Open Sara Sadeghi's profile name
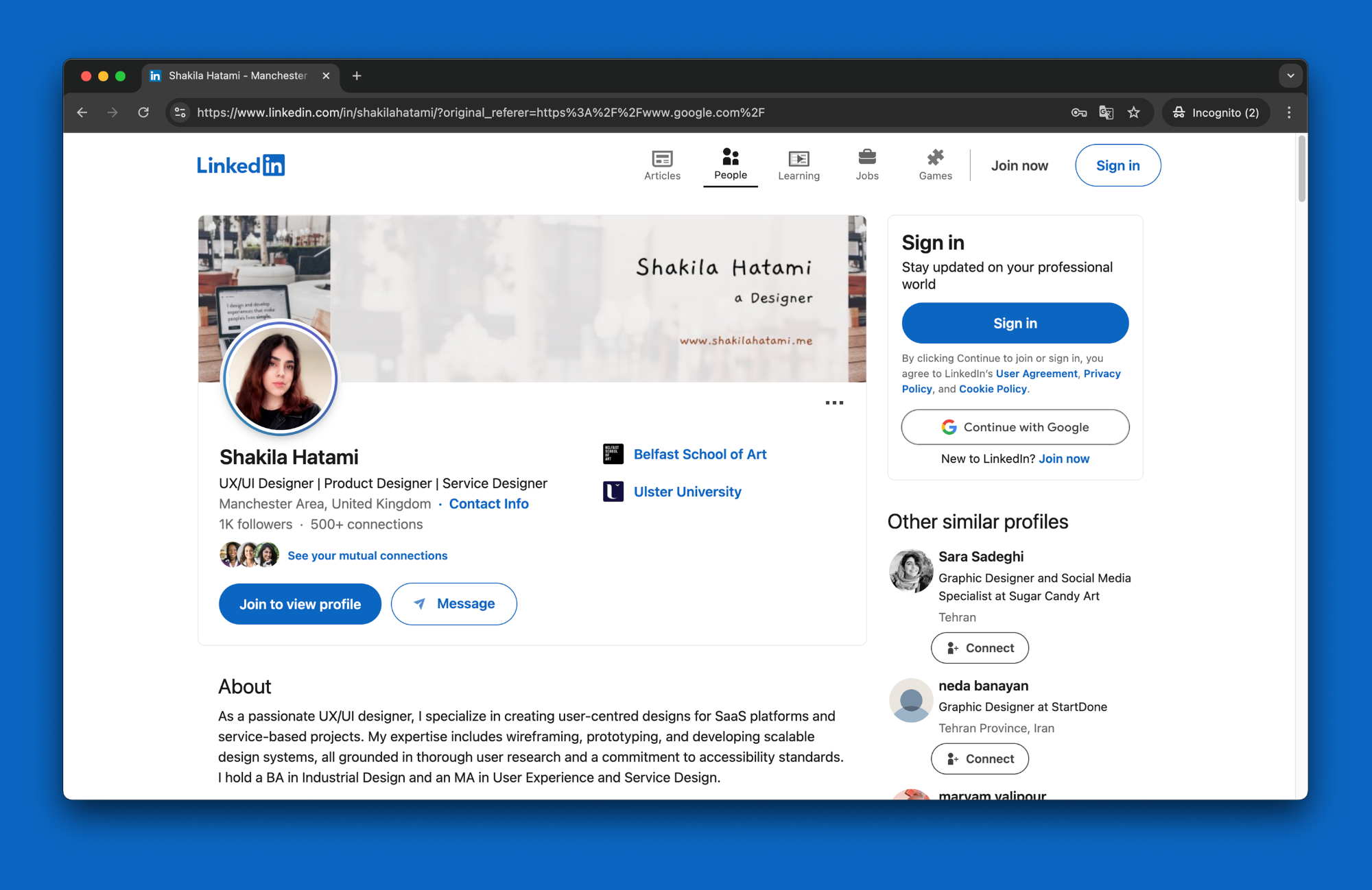The width and height of the screenshot is (1372, 890). pos(981,557)
